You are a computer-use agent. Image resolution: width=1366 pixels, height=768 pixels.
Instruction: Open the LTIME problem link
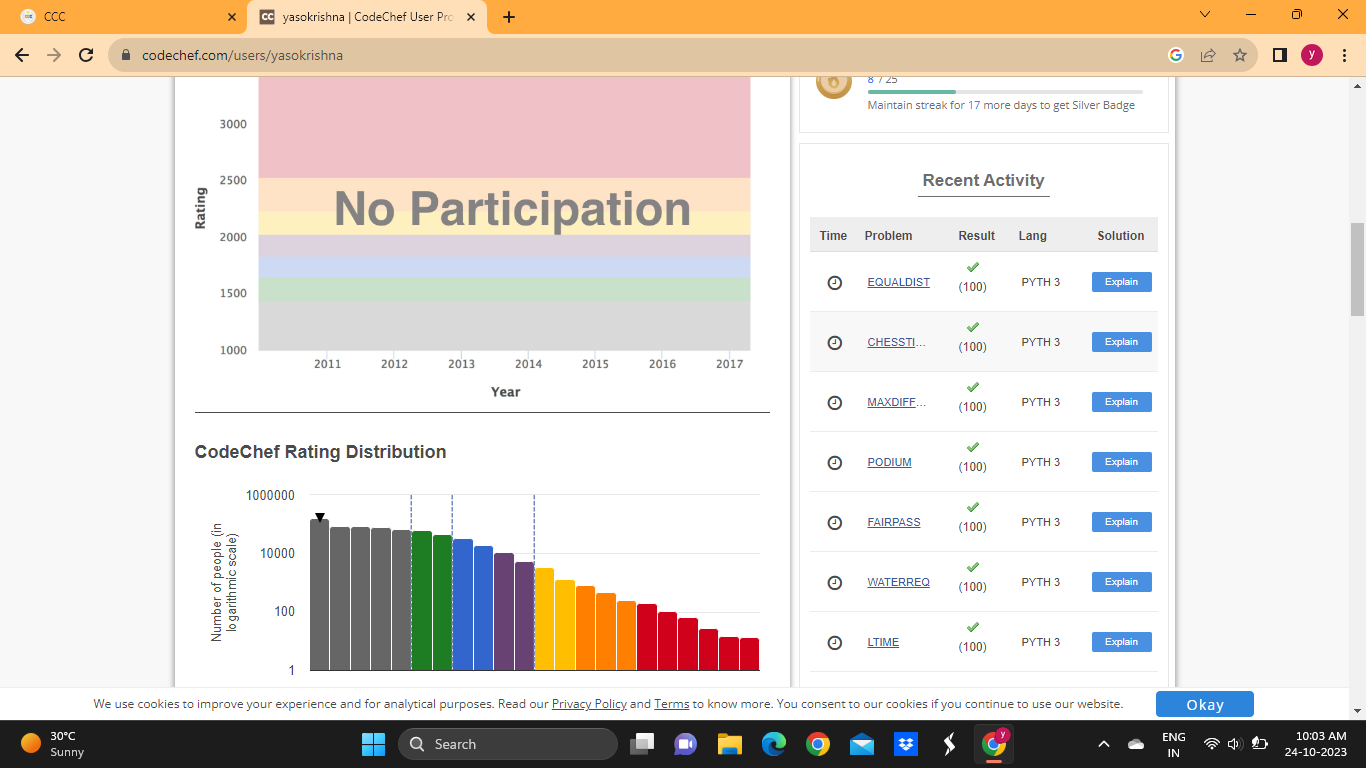click(883, 642)
